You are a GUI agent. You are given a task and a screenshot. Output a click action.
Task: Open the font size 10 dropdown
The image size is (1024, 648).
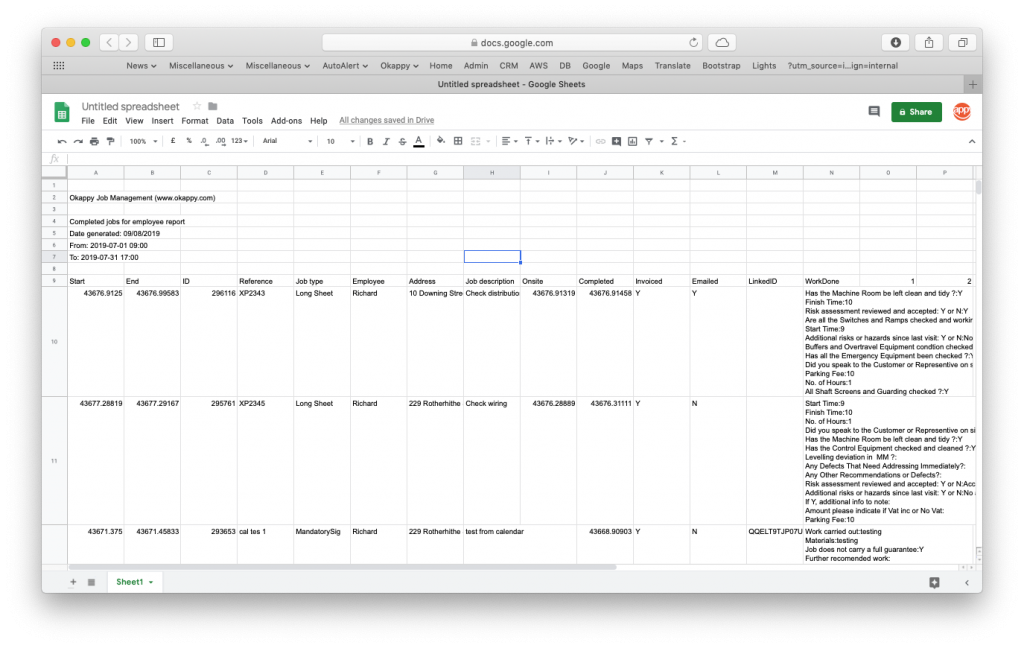tap(340, 141)
